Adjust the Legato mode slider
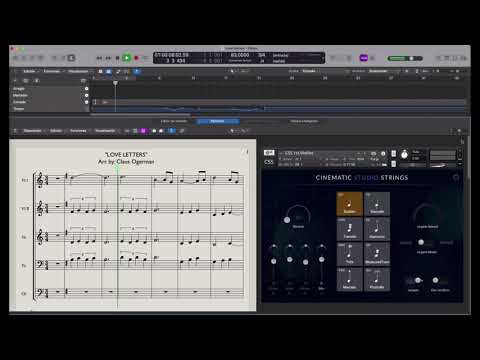The height and width of the screenshot is (360, 480). (426, 243)
